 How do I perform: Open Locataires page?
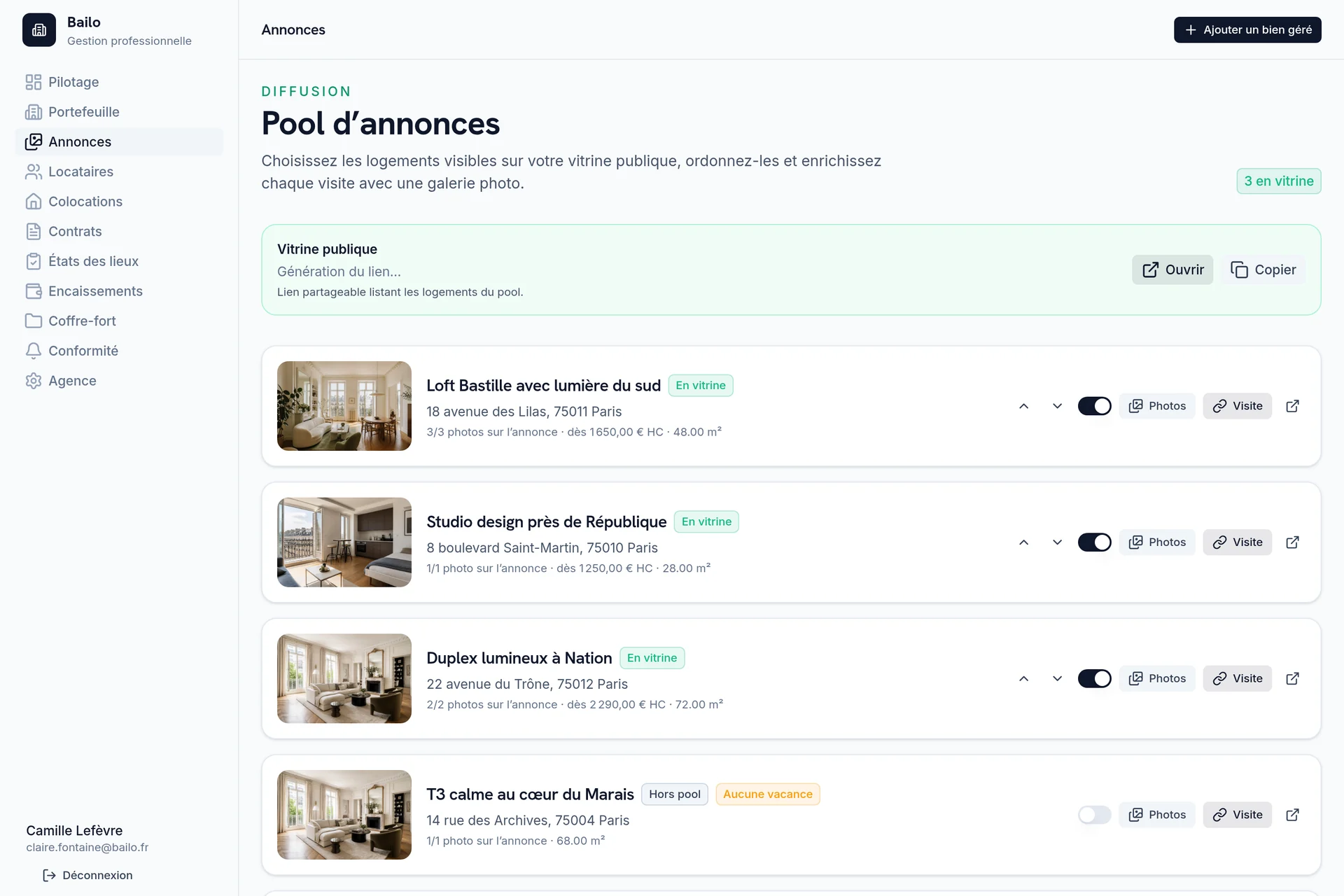click(119, 171)
